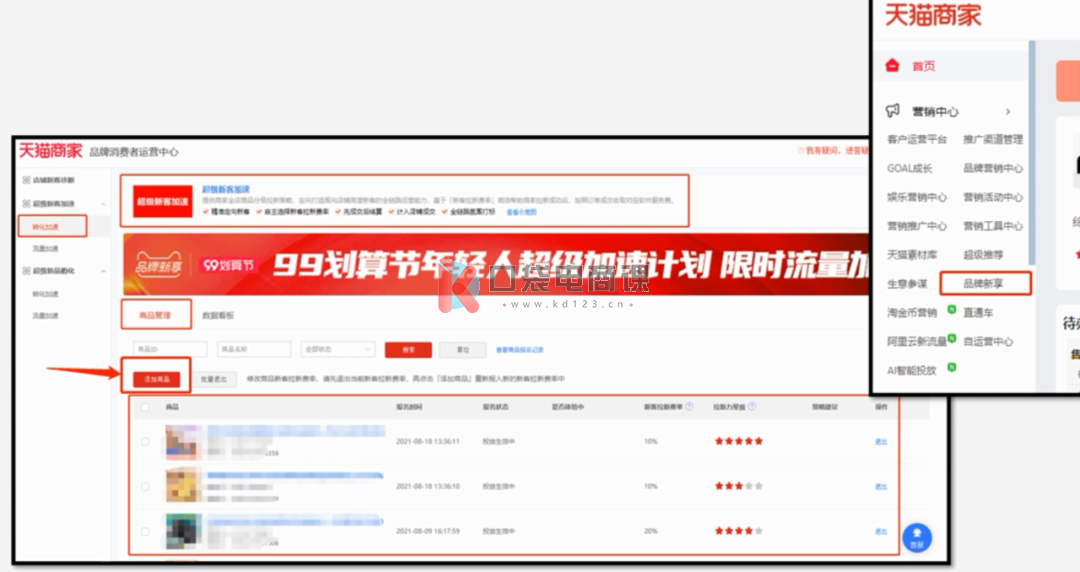
Task: Select 转化加速 under 超级新品孵化
Action: [45, 294]
